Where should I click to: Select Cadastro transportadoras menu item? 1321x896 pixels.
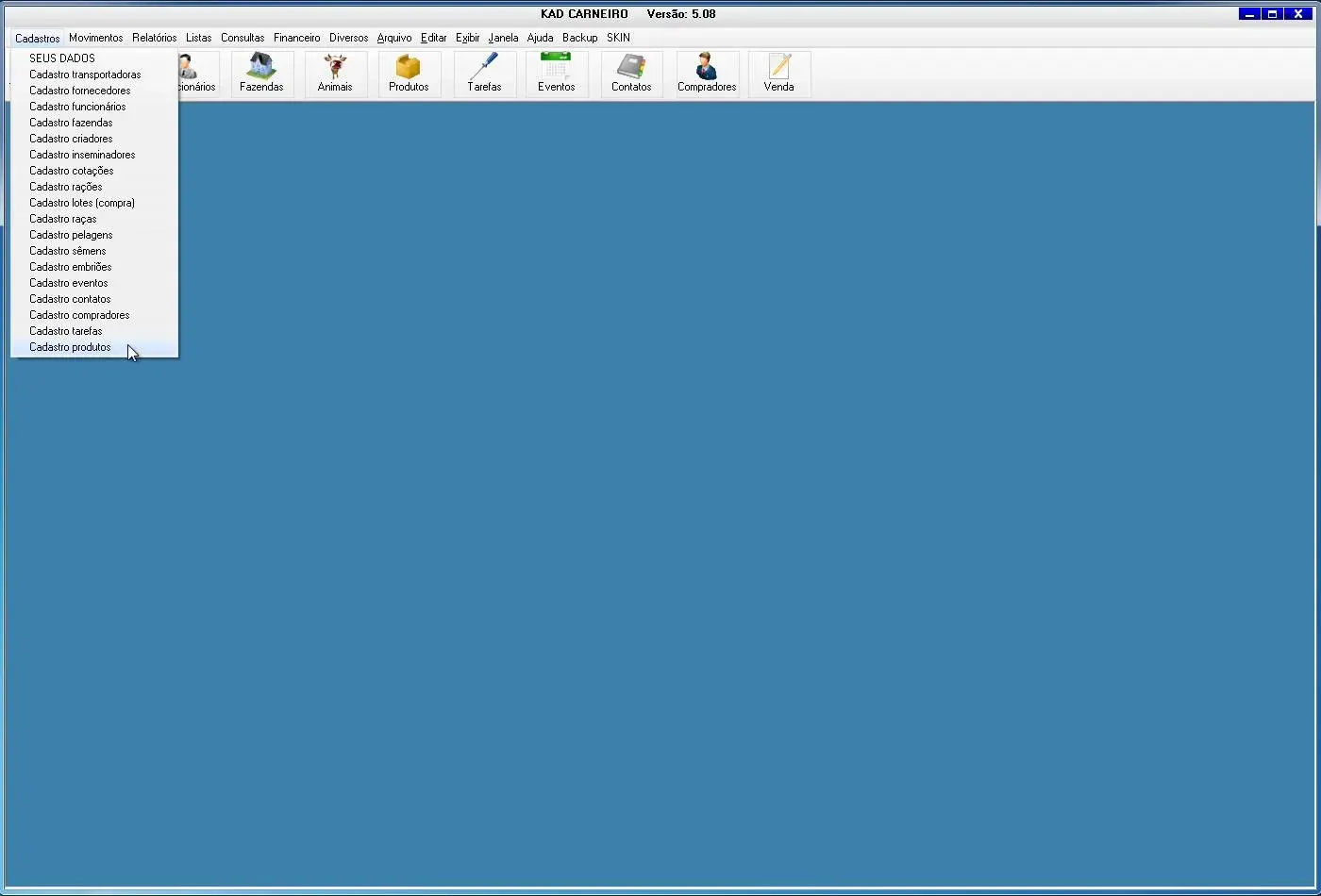pyautogui.click(x=85, y=75)
